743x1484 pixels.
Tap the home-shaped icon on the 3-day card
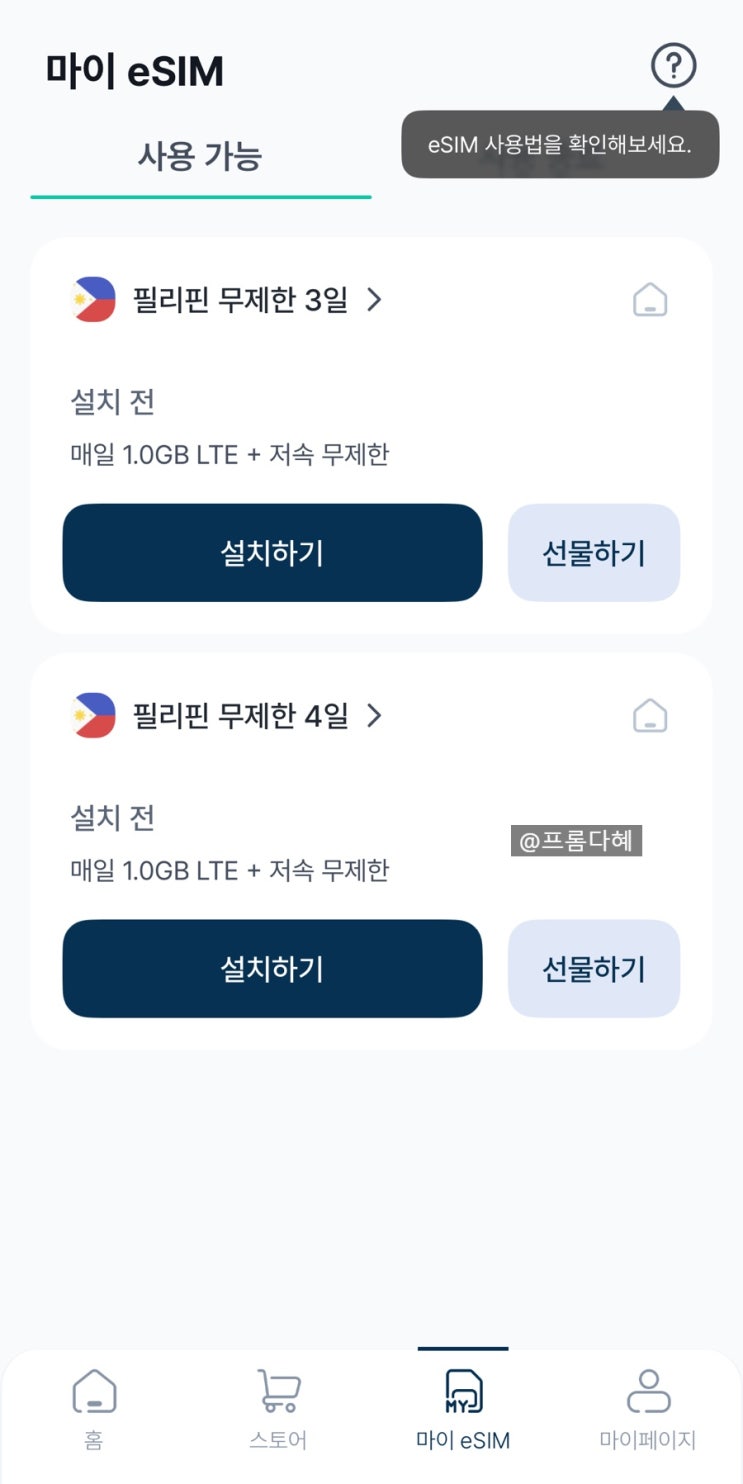[x=650, y=299]
